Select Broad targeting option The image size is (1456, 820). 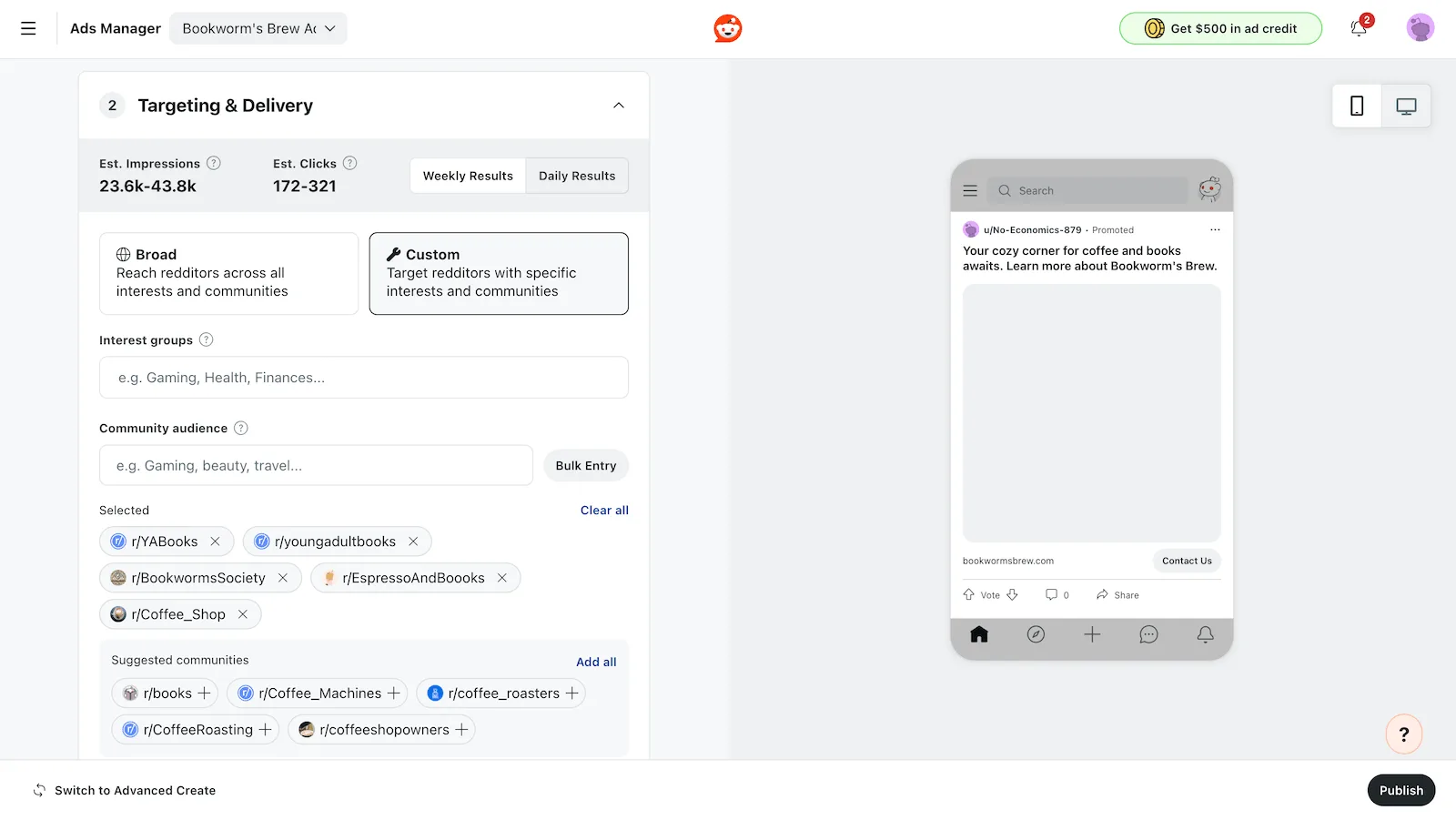[228, 274]
